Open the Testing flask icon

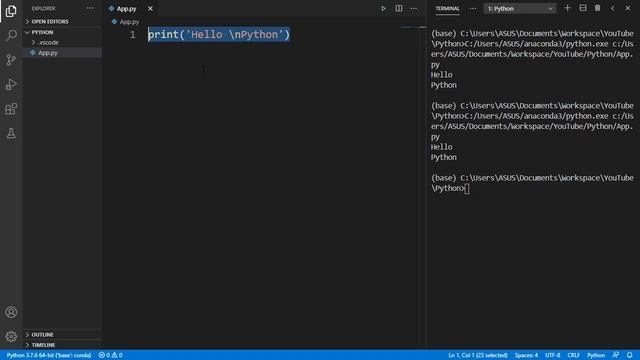(11, 133)
